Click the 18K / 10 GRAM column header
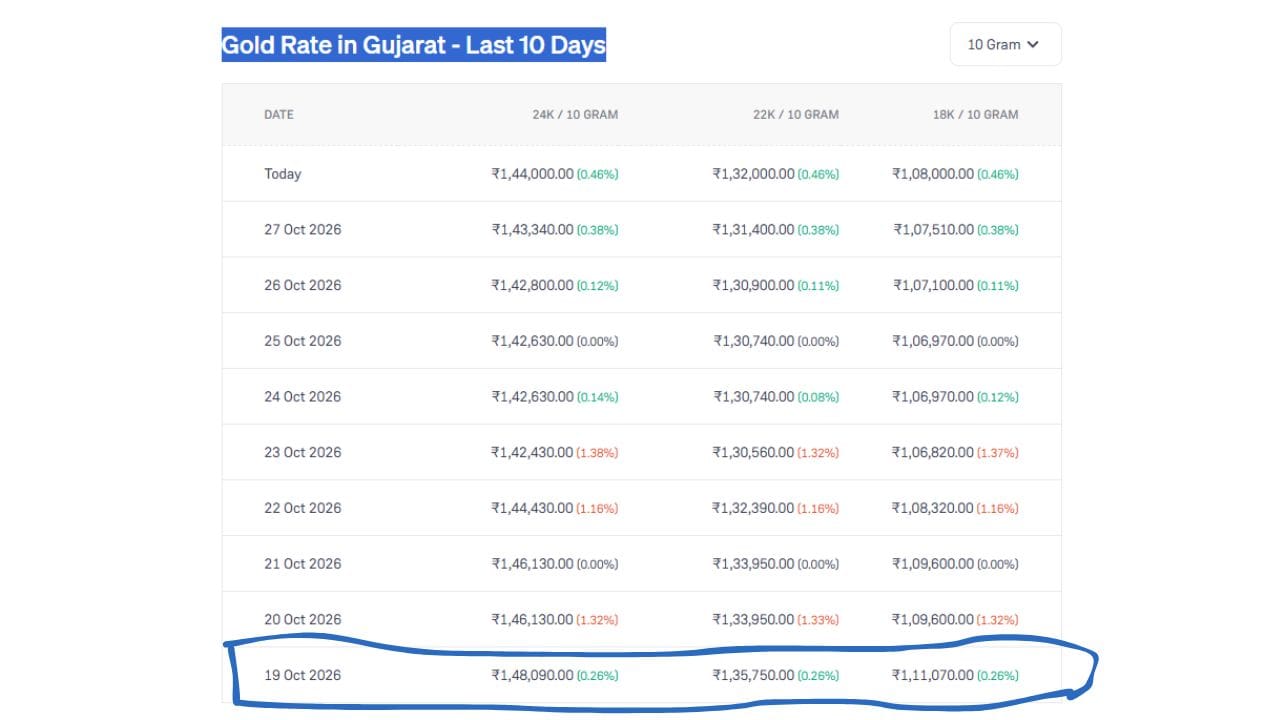Screen dimensions: 1280x720 click(976, 114)
